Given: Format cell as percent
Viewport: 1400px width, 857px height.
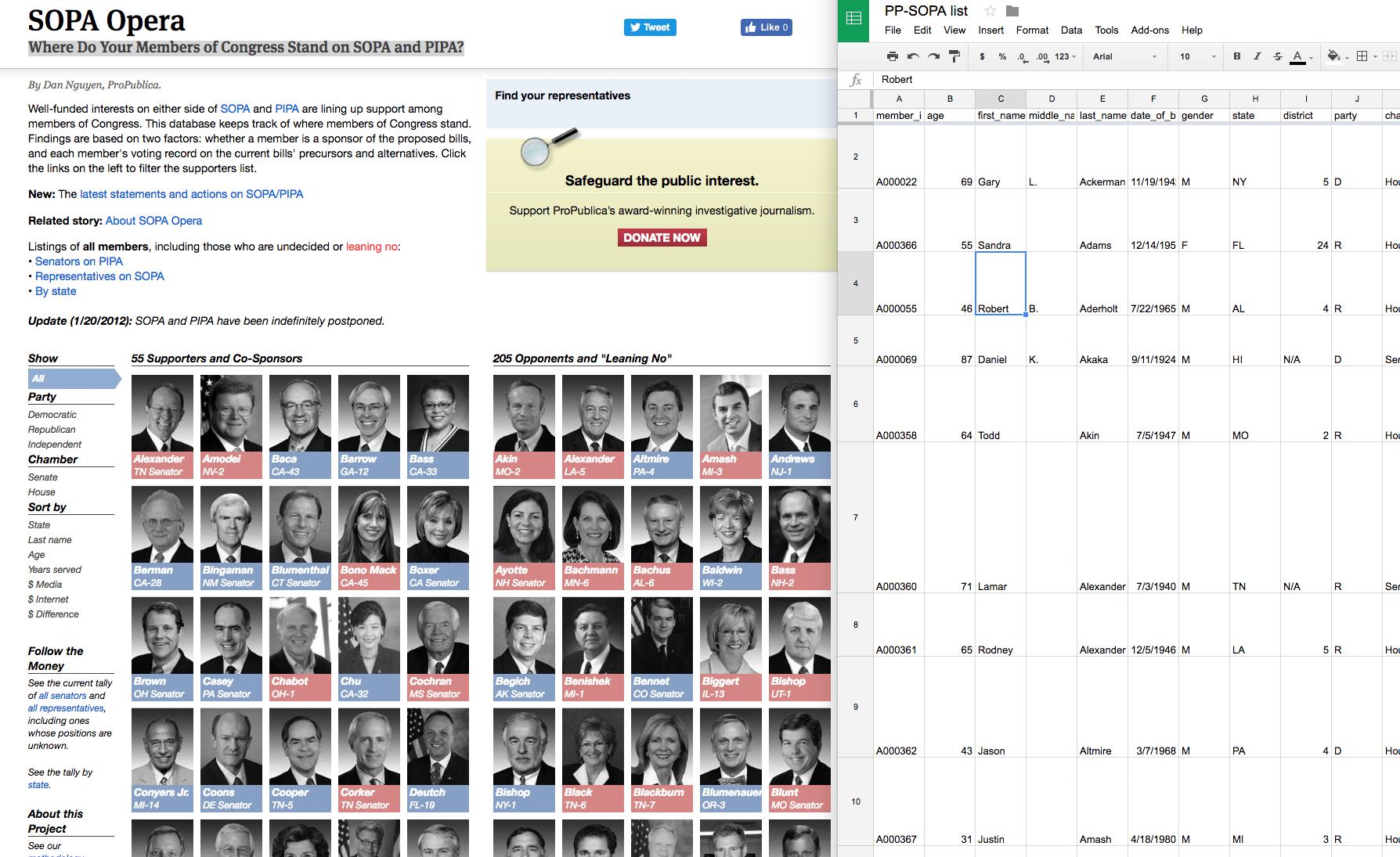Looking at the screenshot, I should click(1002, 56).
